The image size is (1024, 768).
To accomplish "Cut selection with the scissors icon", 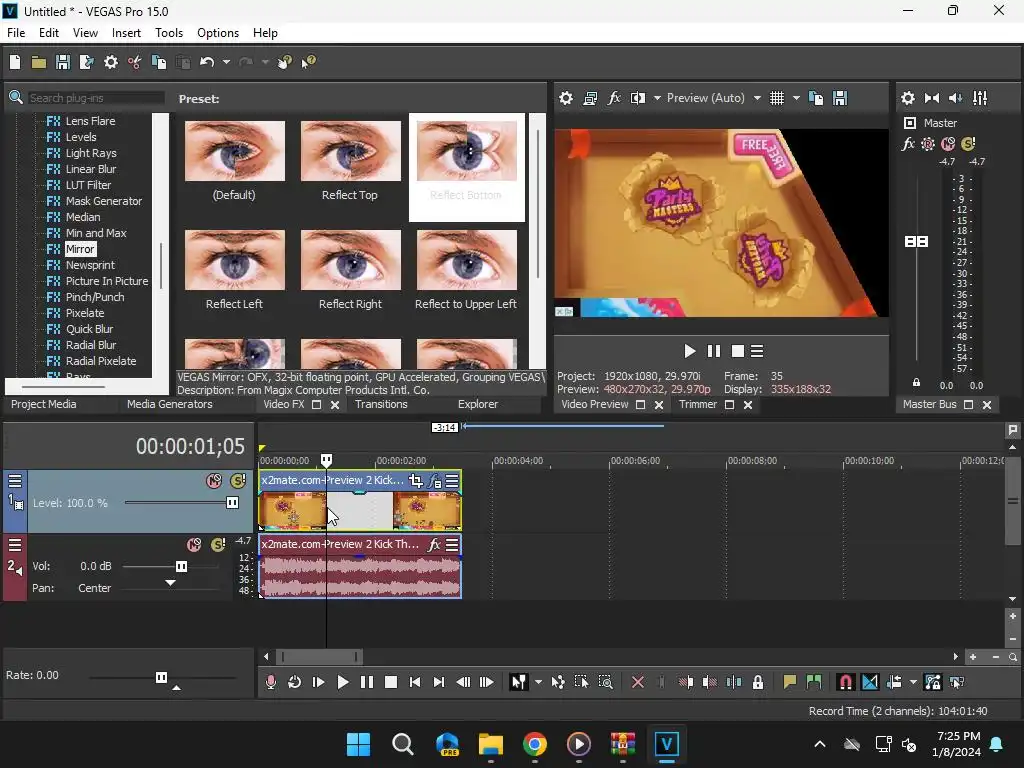I will coord(135,62).
